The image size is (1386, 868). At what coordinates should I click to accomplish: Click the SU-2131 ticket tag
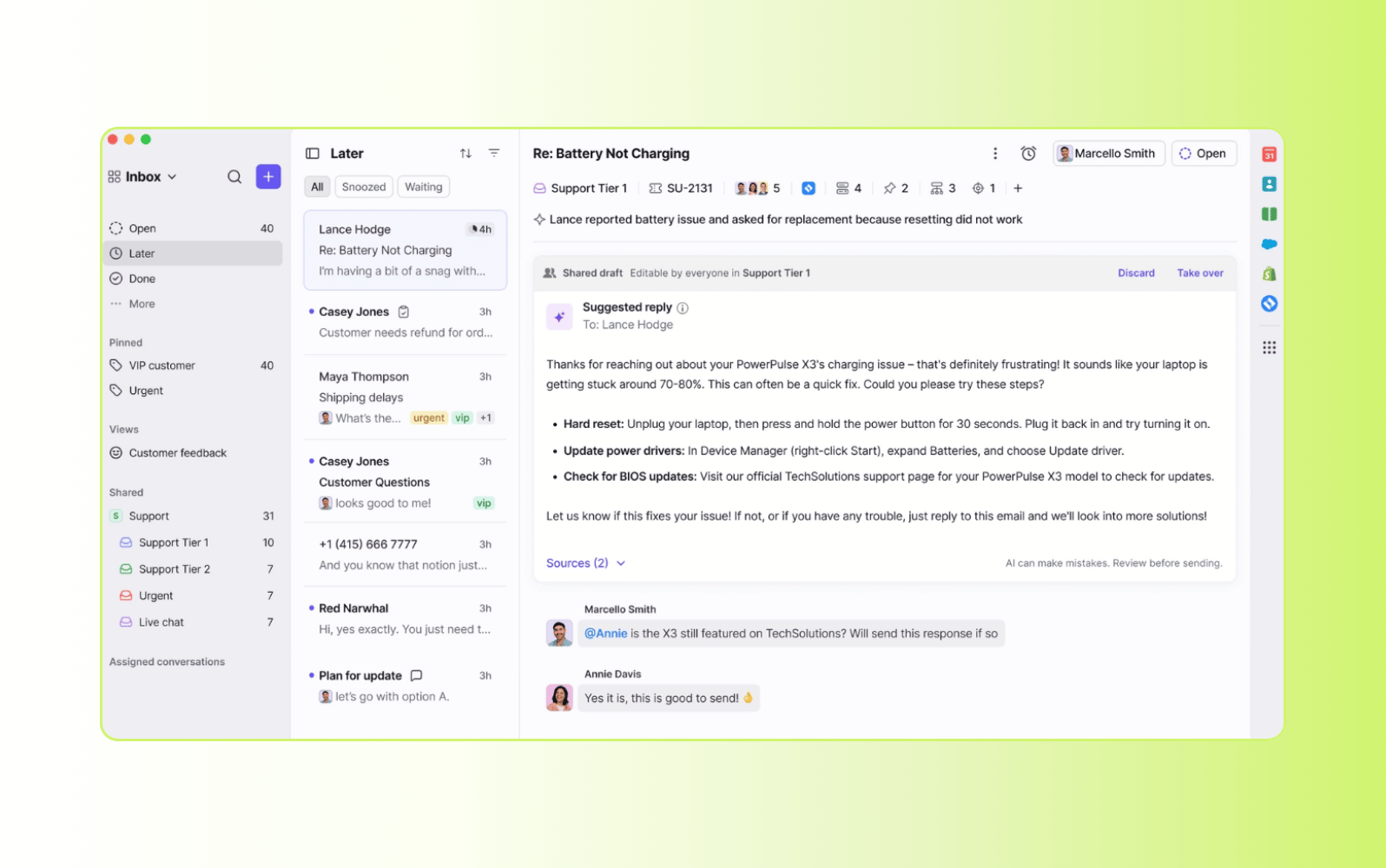click(681, 188)
